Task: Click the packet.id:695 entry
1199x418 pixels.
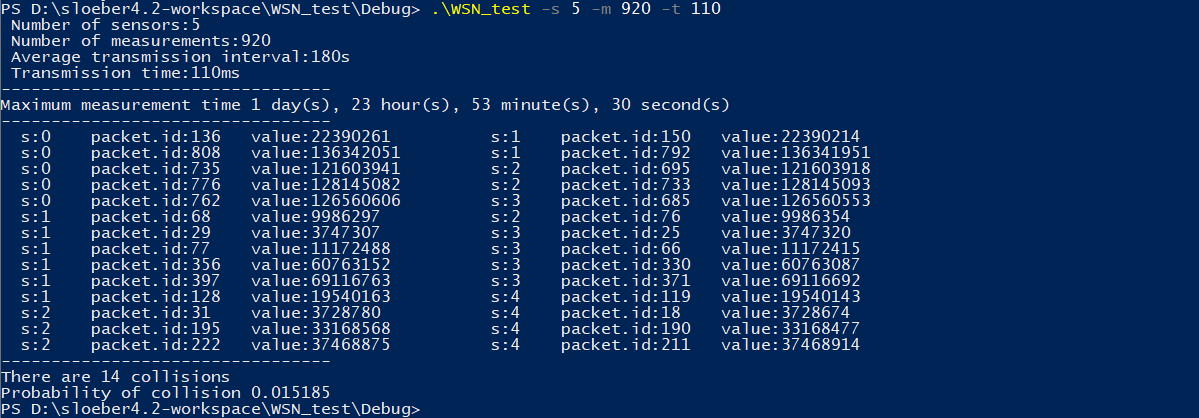Action: click(x=625, y=169)
